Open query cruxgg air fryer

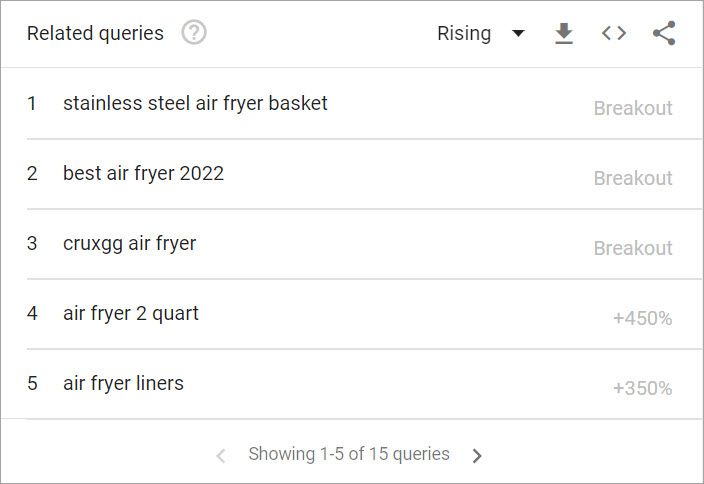pos(129,244)
